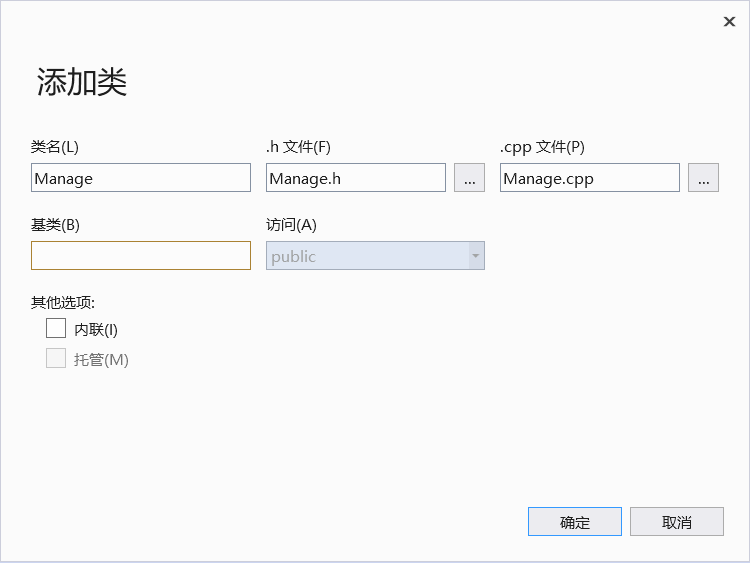
Task: Click the 类名 field containing Manage
Action: click(141, 178)
